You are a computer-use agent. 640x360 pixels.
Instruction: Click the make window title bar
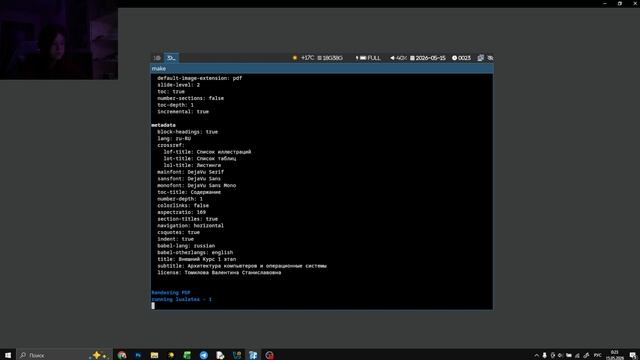322,69
